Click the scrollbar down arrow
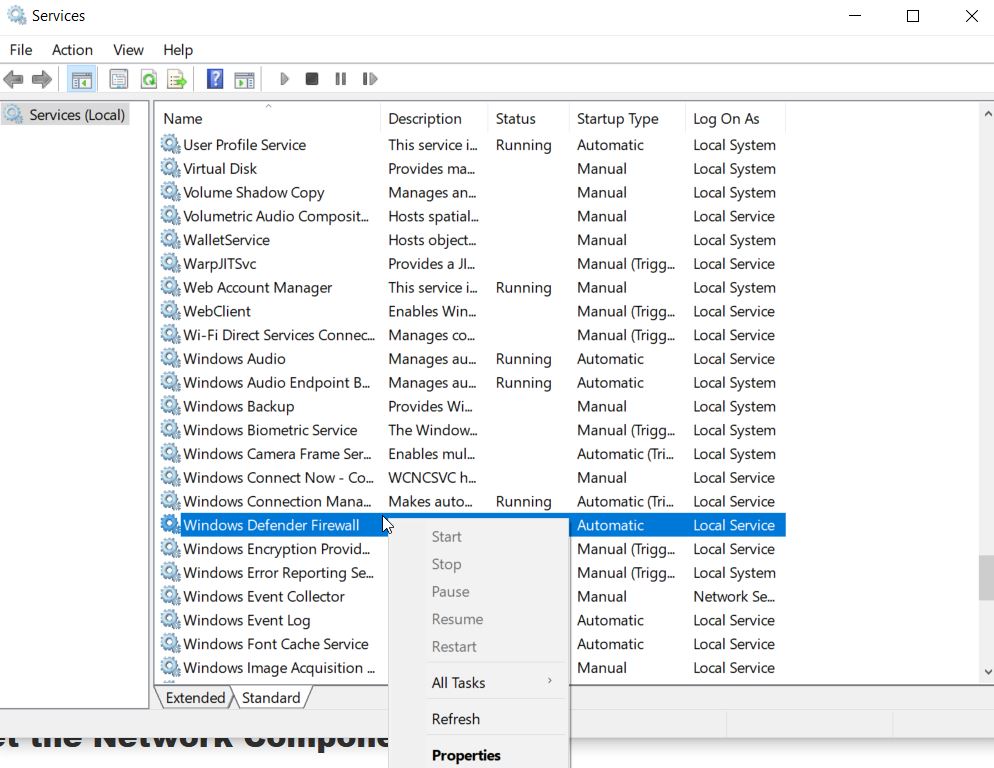Image resolution: width=994 pixels, height=768 pixels. coord(987,672)
